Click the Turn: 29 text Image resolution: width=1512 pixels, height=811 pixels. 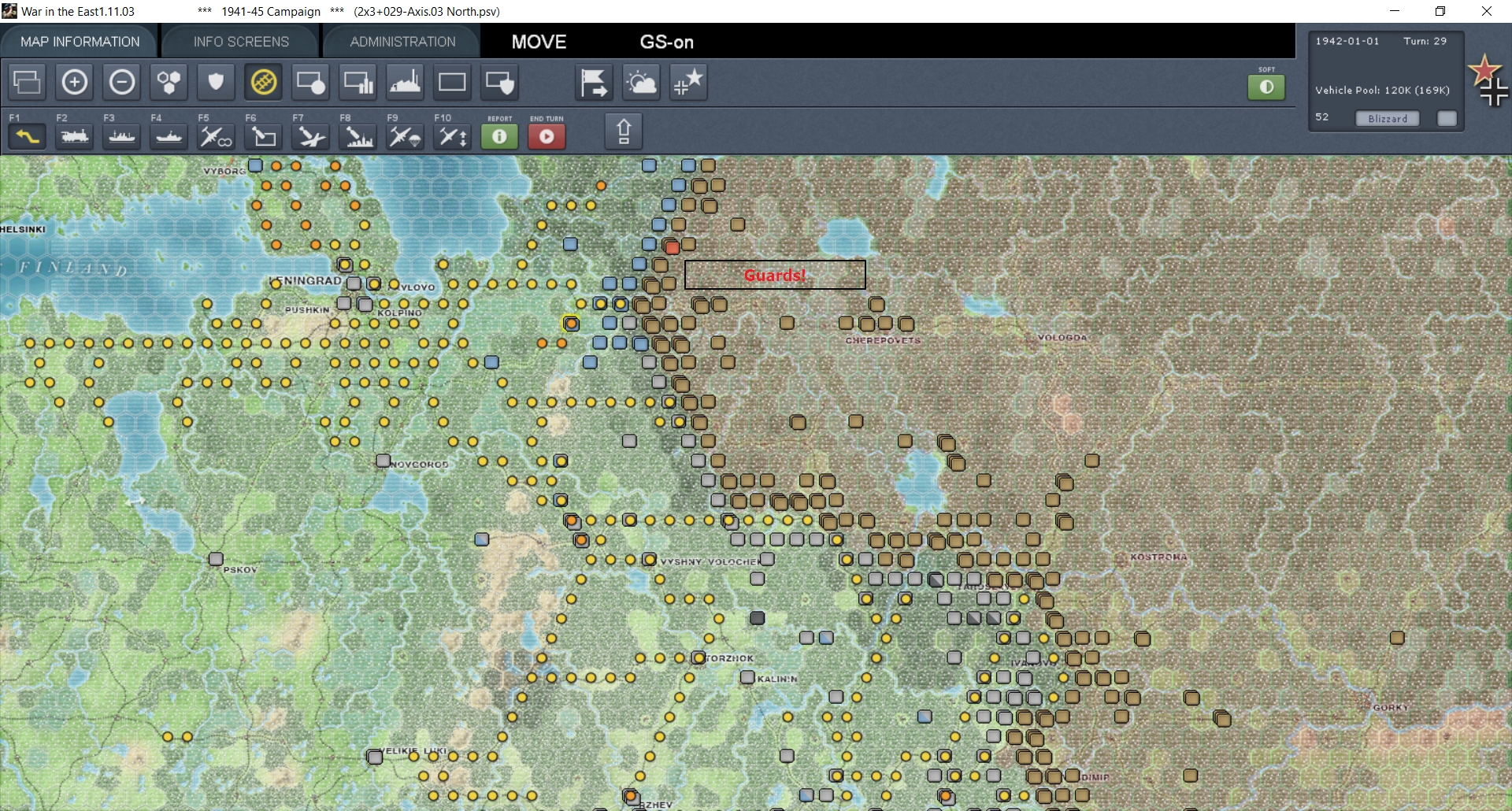pyautogui.click(x=1425, y=41)
